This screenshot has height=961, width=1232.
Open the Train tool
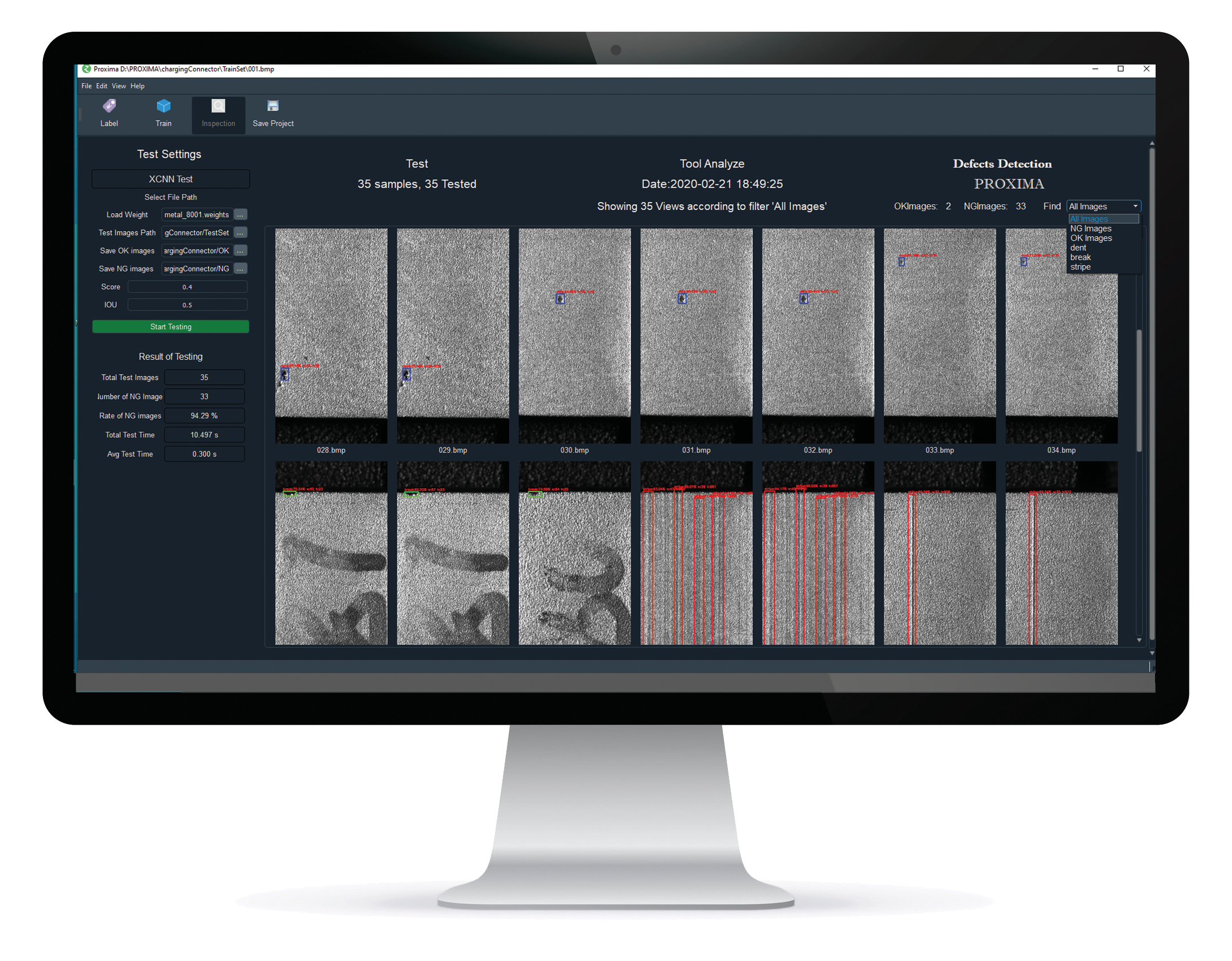[164, 114]
